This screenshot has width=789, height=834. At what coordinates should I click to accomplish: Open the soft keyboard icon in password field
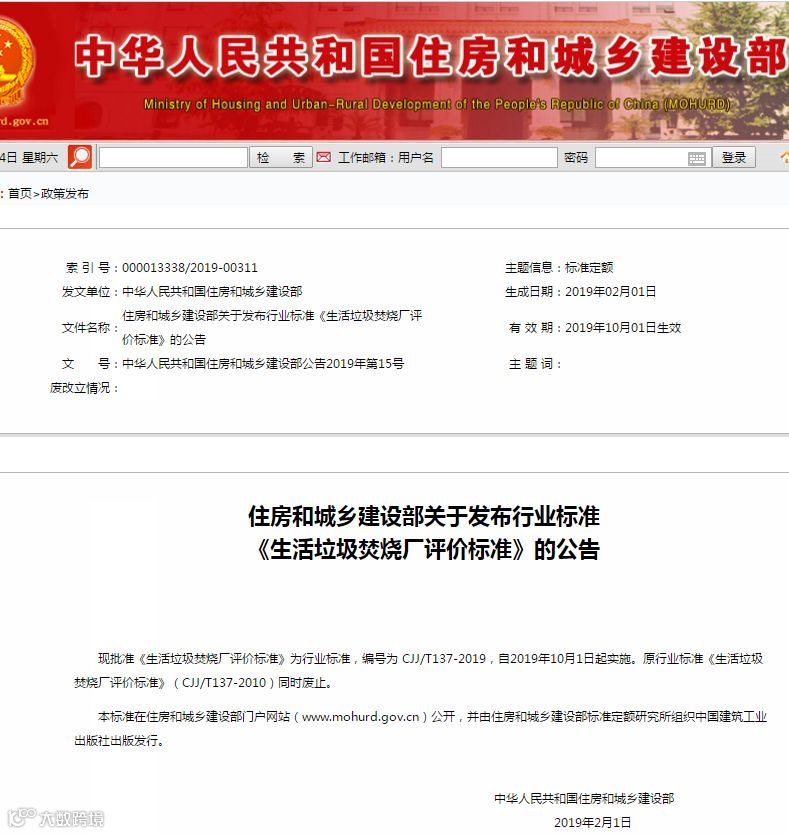696,158
